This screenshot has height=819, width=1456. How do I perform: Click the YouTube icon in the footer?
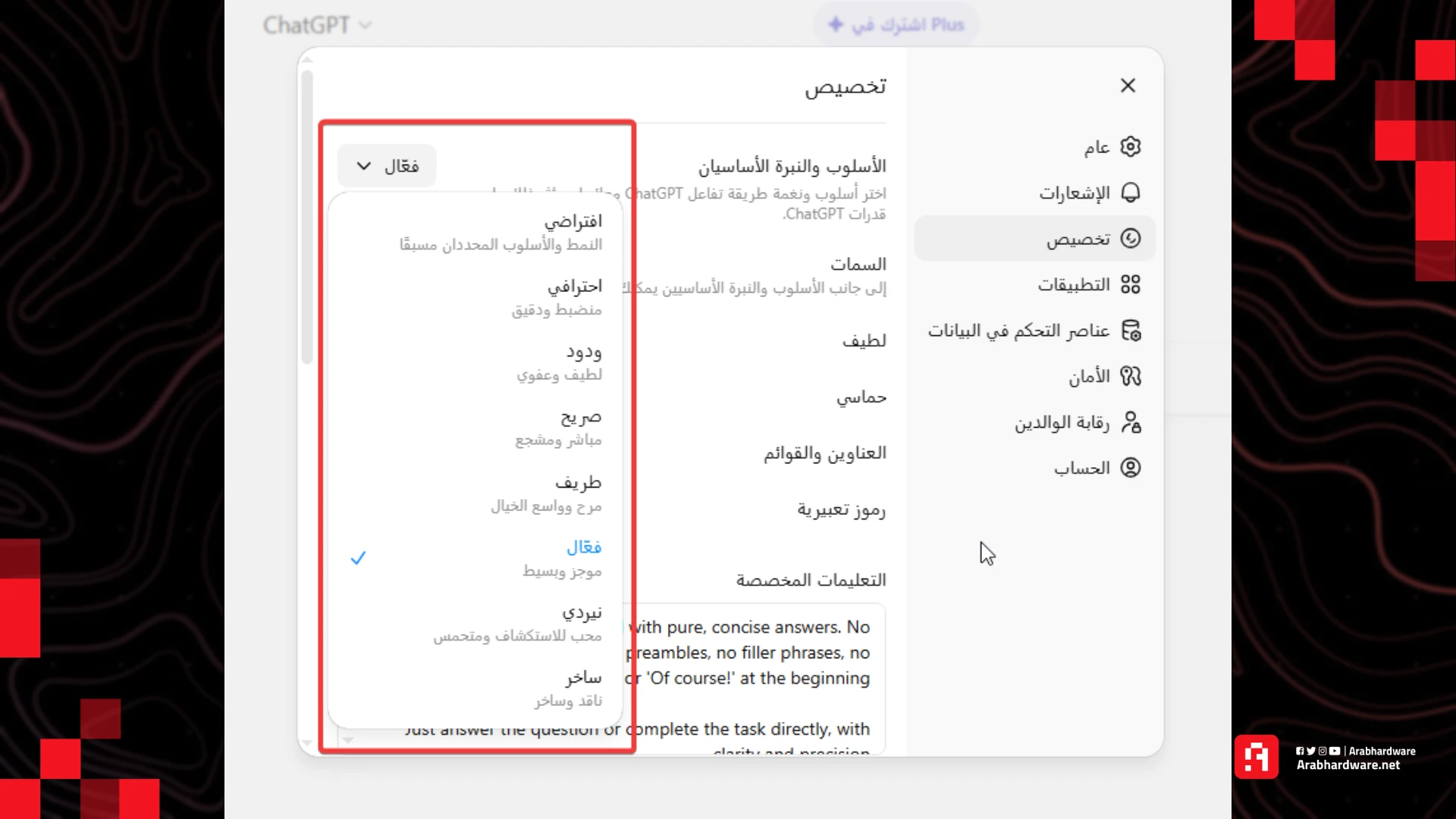1335,751
